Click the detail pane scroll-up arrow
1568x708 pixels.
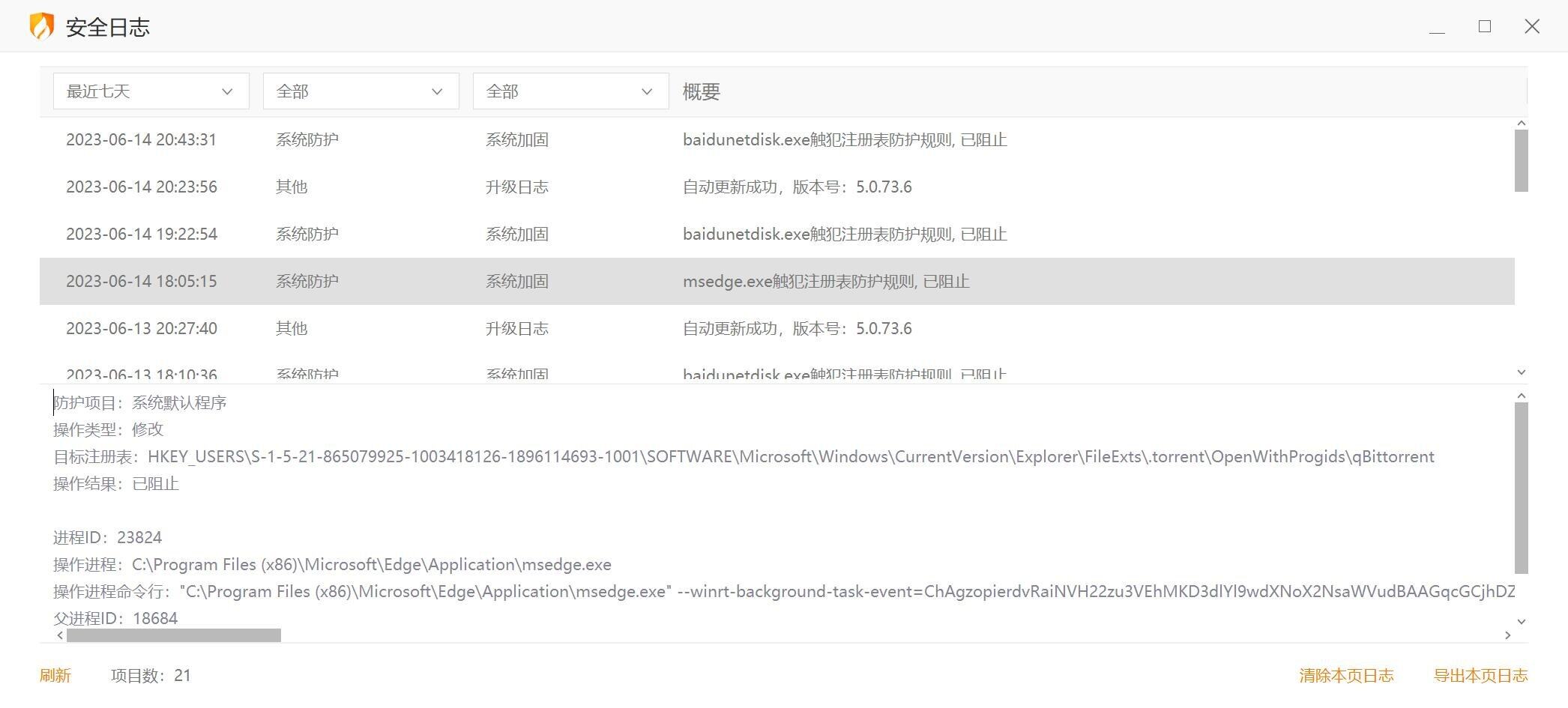[1522, 396]
